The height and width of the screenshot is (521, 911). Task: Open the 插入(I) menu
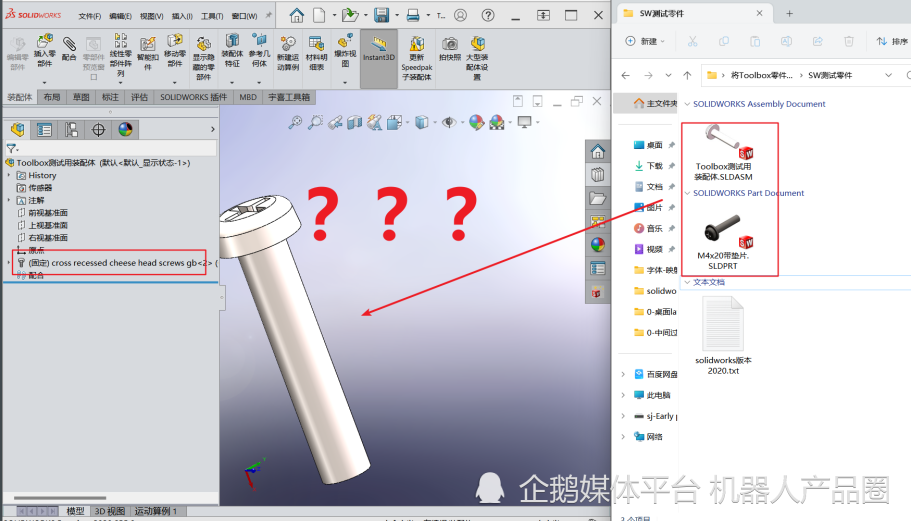pos(182,16)
